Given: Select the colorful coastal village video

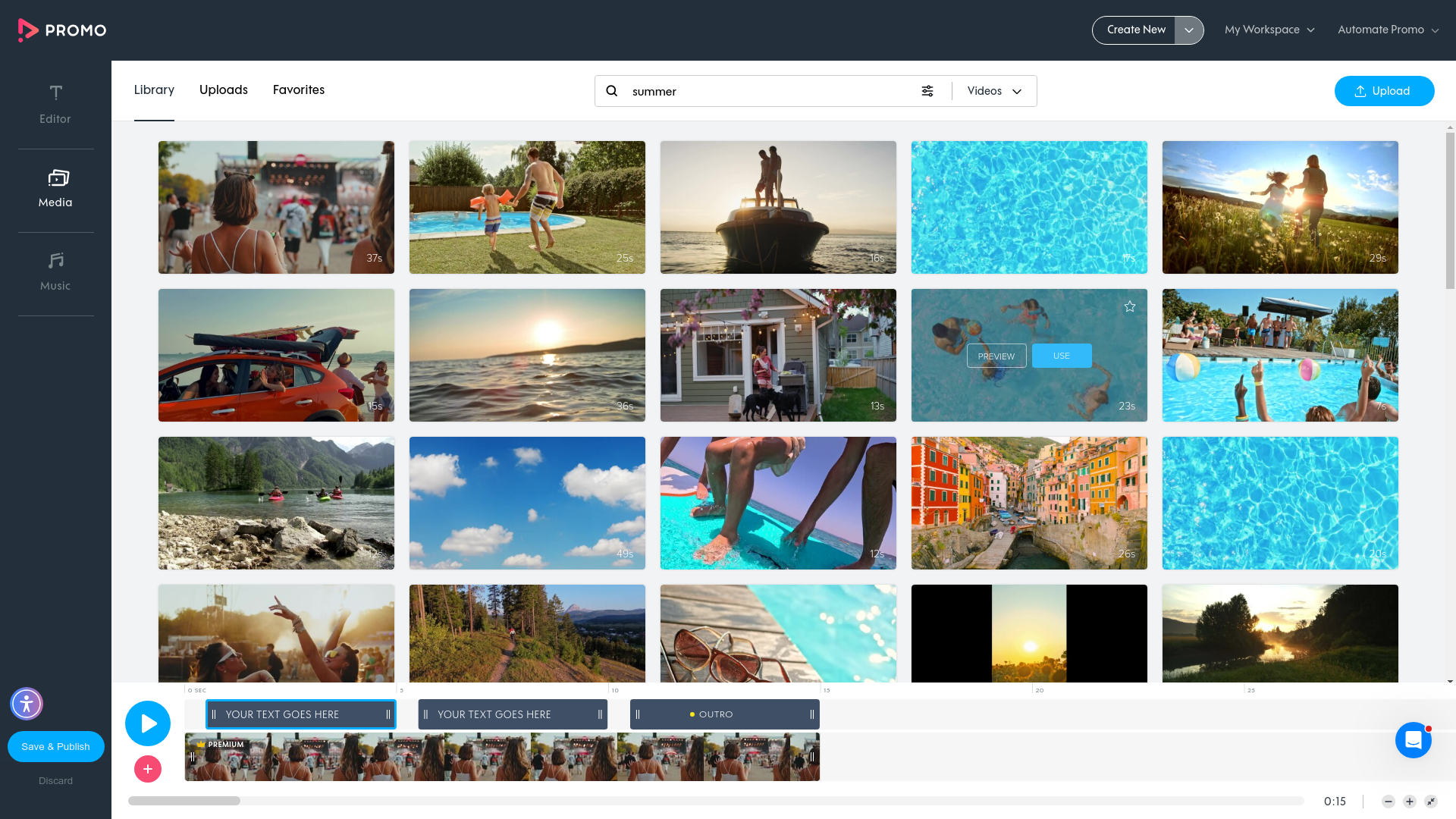Looking at the screenshot, I should click(1029, 503).
